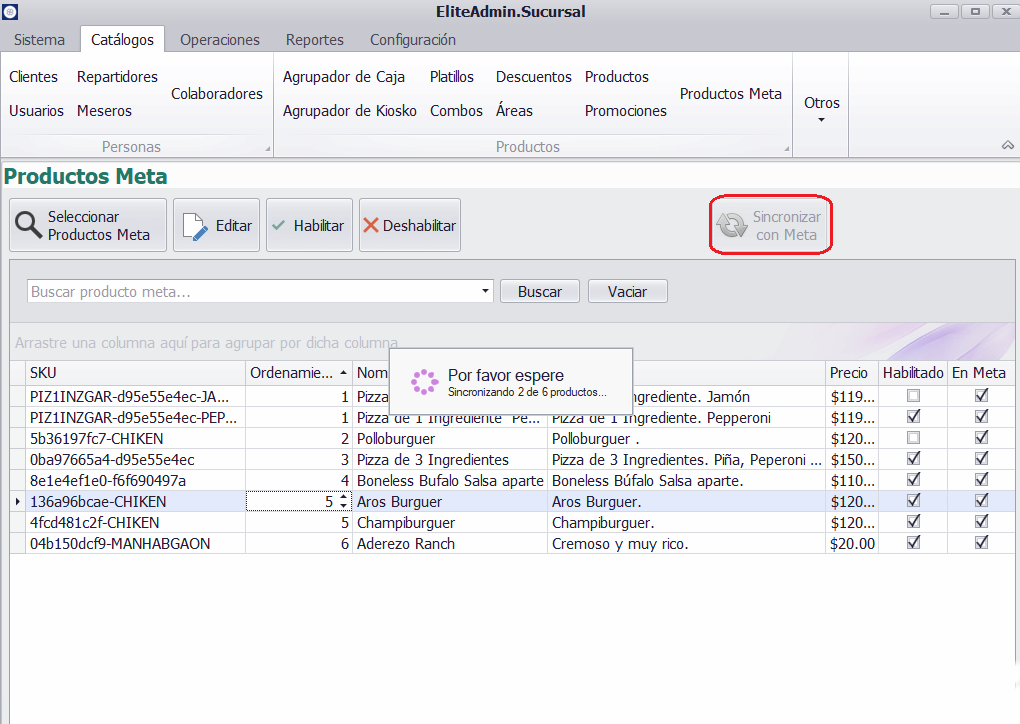The height and width of the screenshot is (724, 1020).
Task: Click the Editar pencil document icon
Action: [195, 226]
